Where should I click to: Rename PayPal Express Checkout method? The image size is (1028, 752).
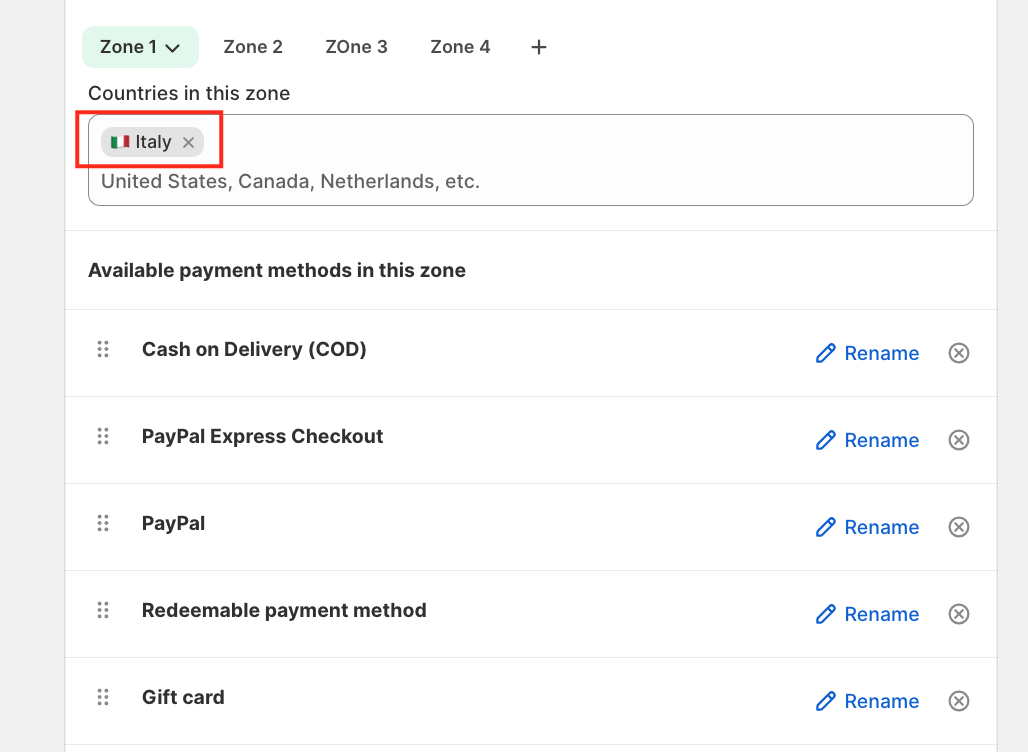867,440
